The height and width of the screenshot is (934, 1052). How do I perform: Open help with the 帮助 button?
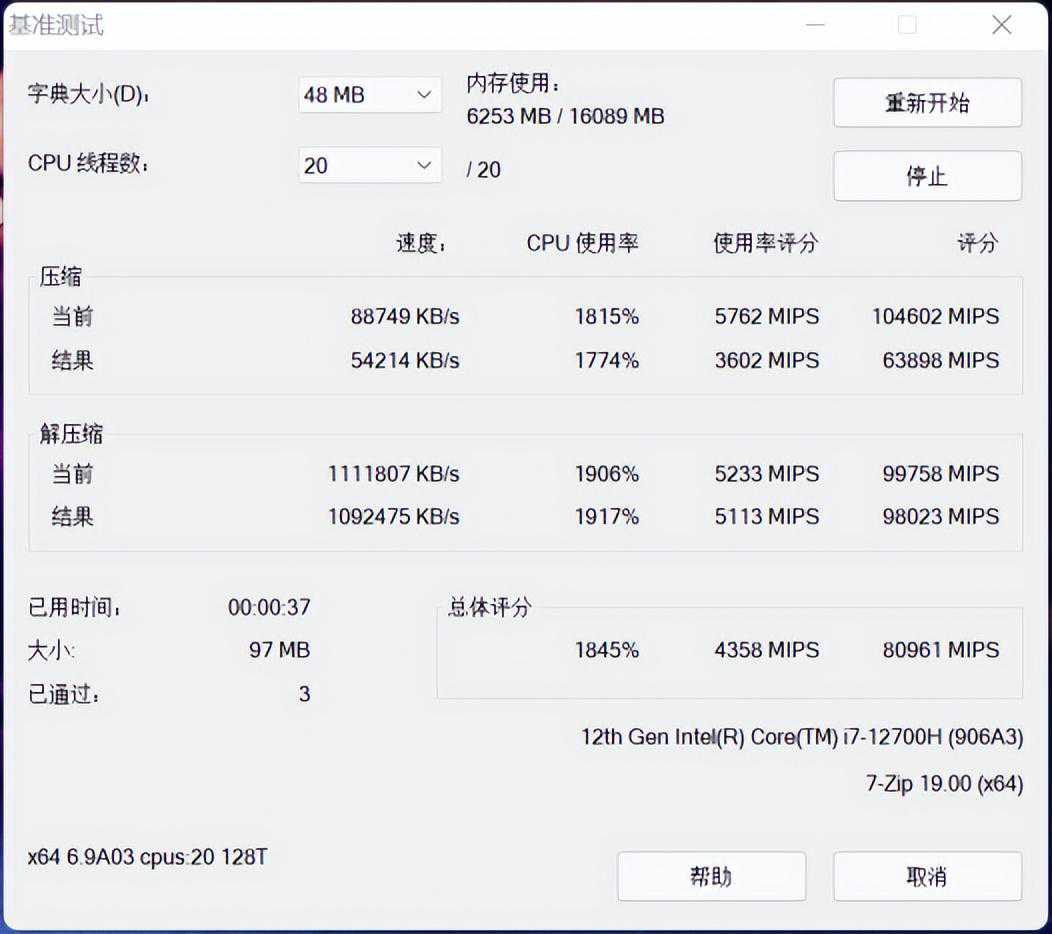point(711,876)
